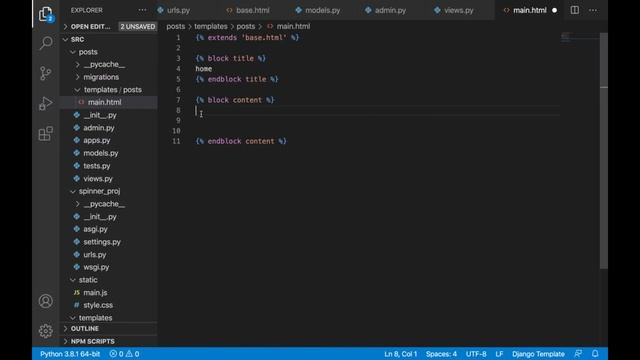
Task: Open the Run and Debug view icon
Action: [x=46, y=103]
